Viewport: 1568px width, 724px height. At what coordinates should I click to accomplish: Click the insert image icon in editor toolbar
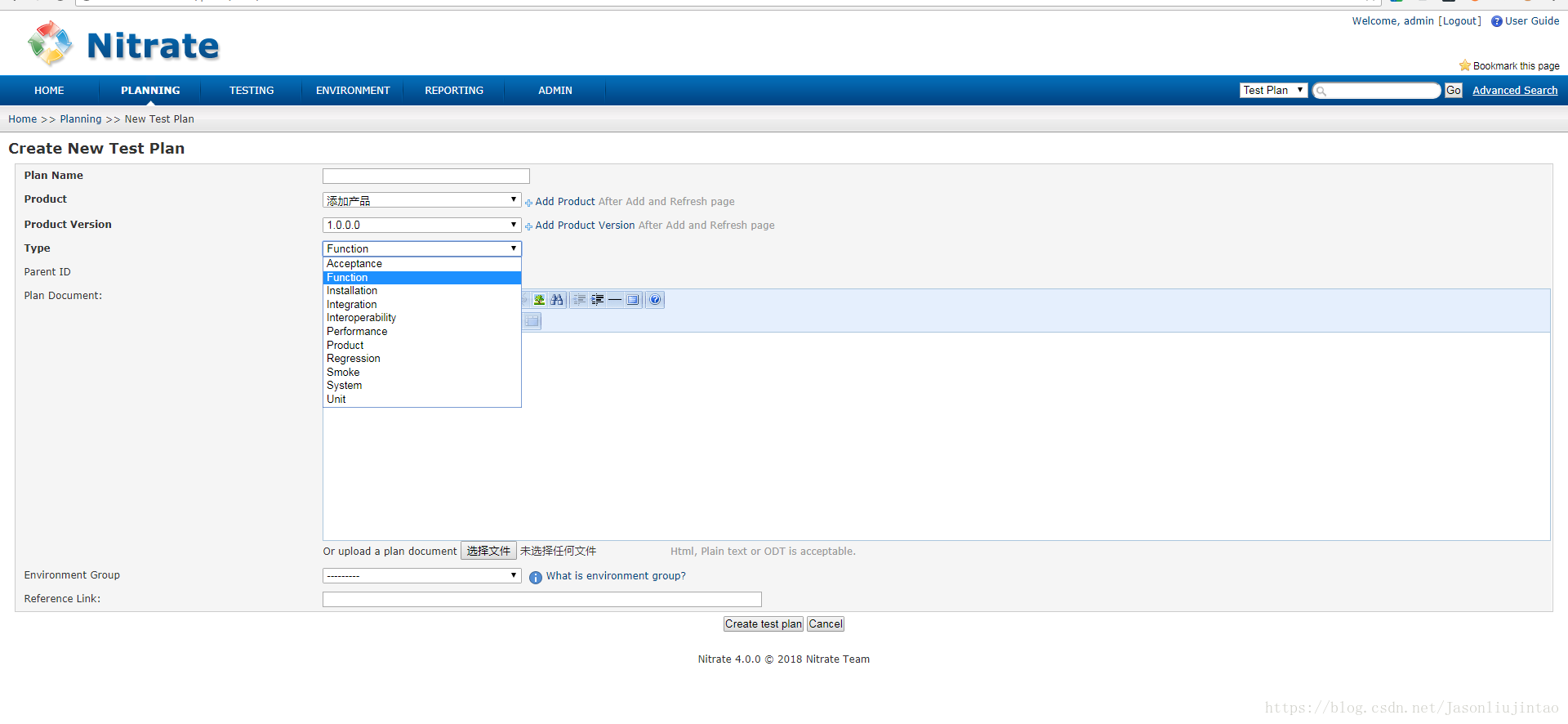click(539, 300)
